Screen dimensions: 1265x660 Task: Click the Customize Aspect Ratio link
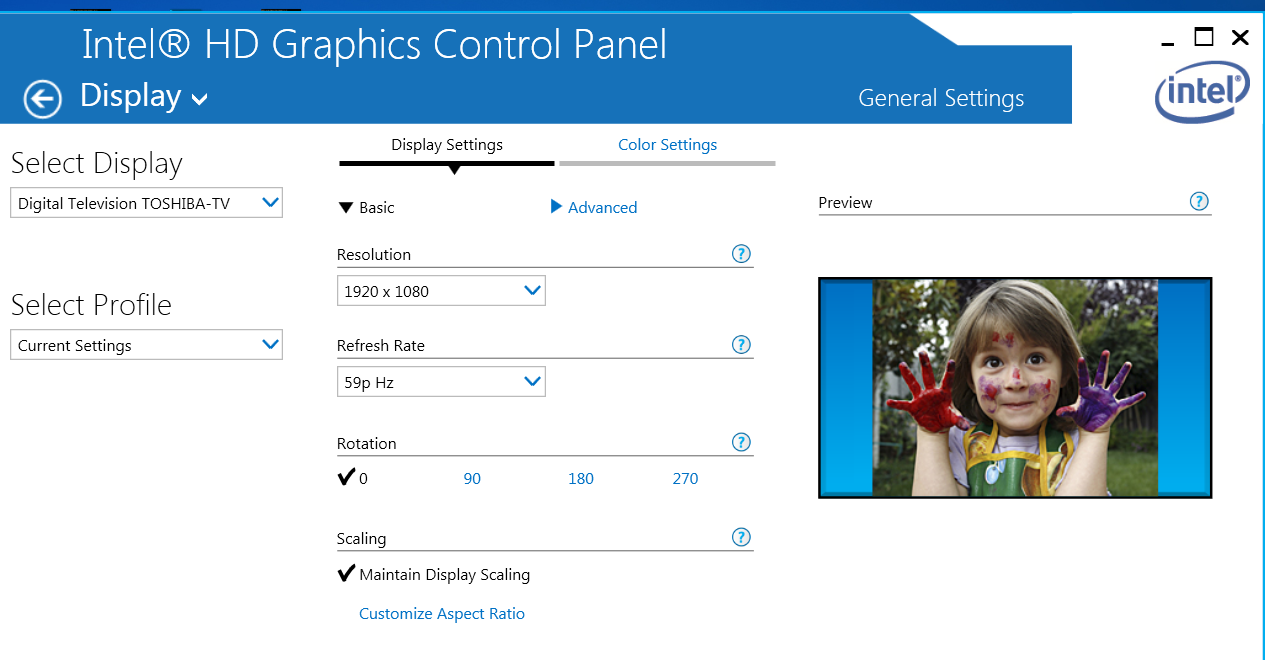pos(442,614)
